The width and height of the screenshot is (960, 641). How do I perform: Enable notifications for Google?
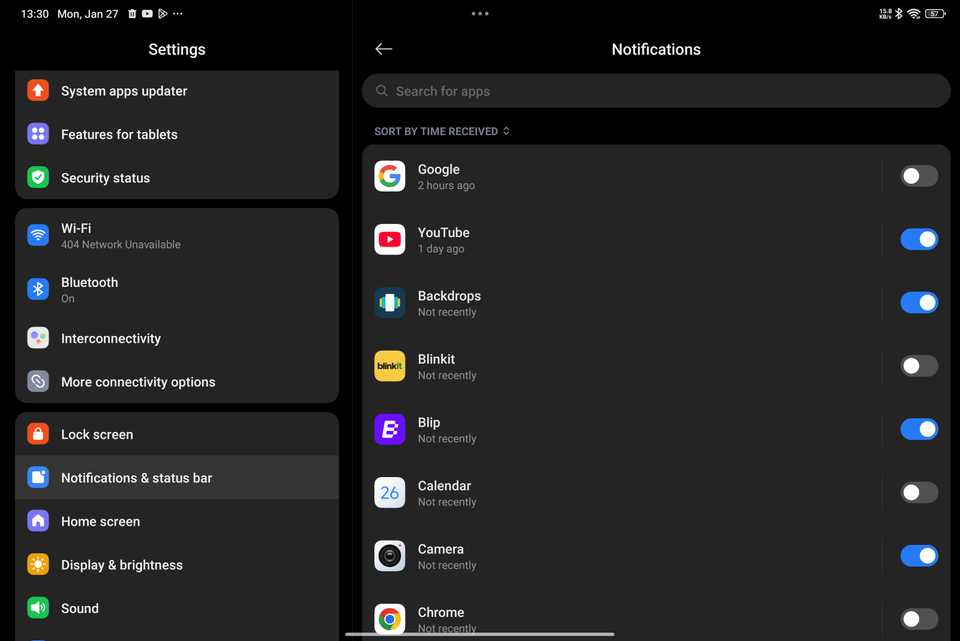coord(918,175)
